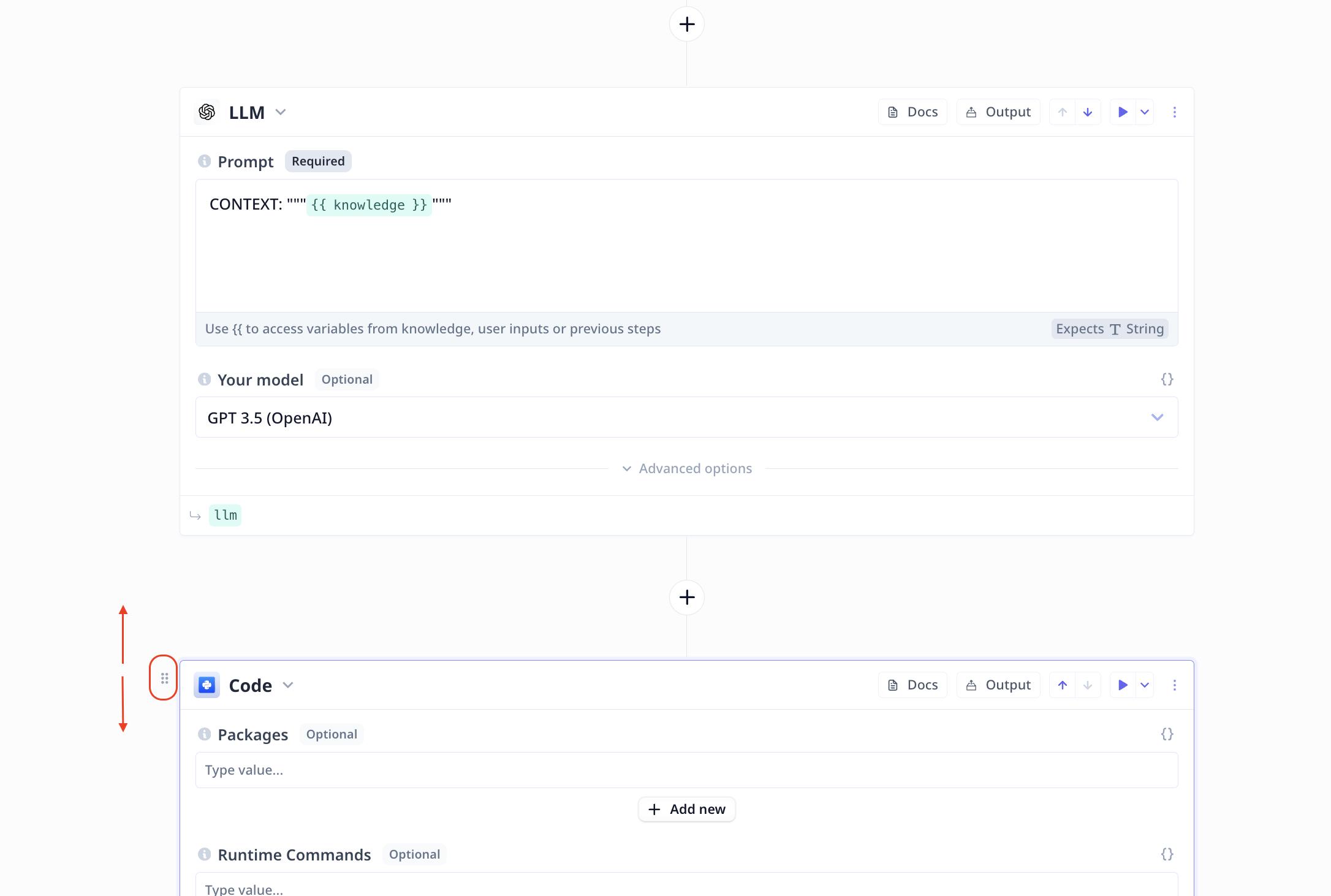Expand the LLM step title chevron
This screenshot has height=896, width=1331.
[x=281, y=112]
